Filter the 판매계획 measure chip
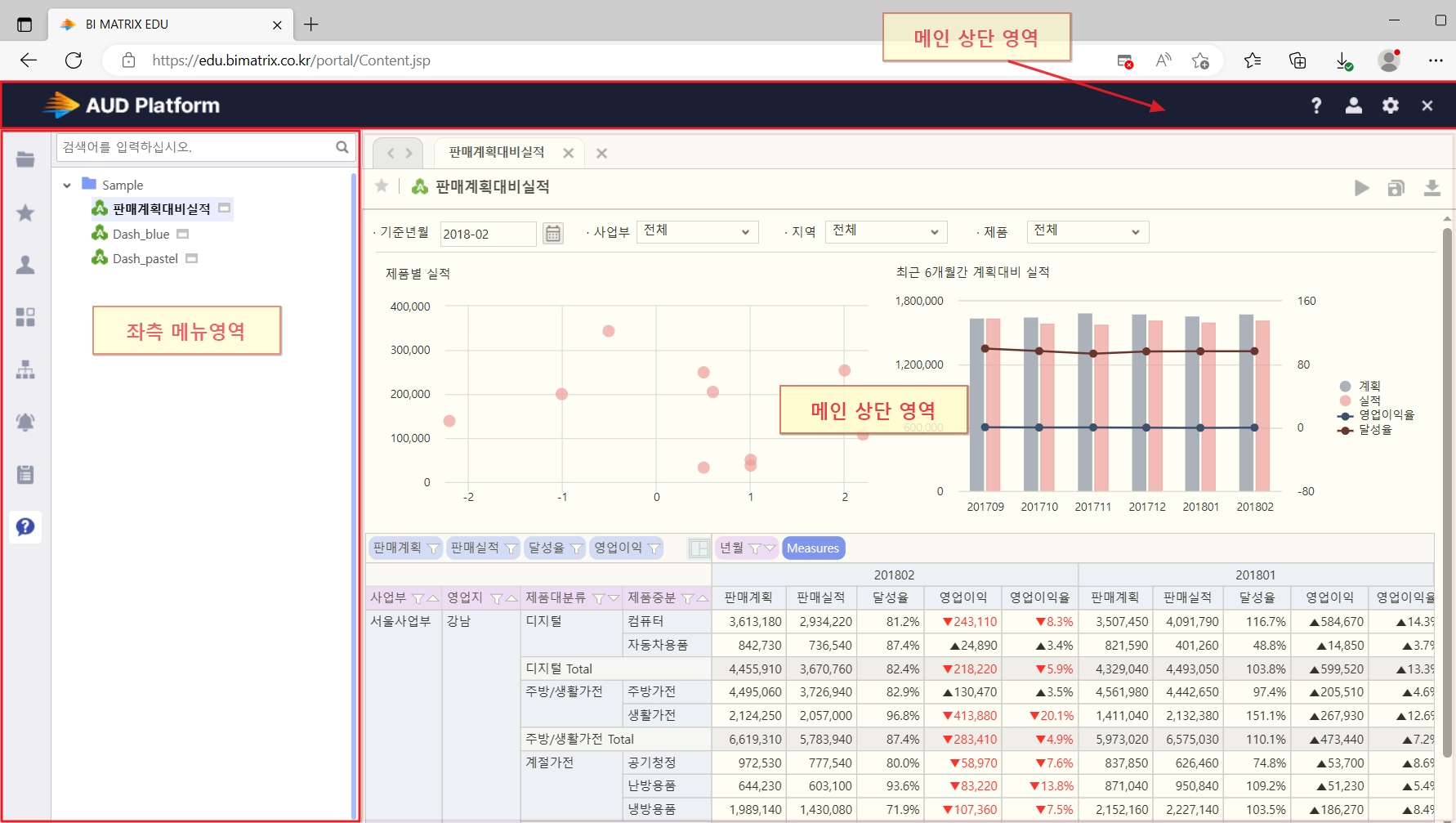 point(434,548)
